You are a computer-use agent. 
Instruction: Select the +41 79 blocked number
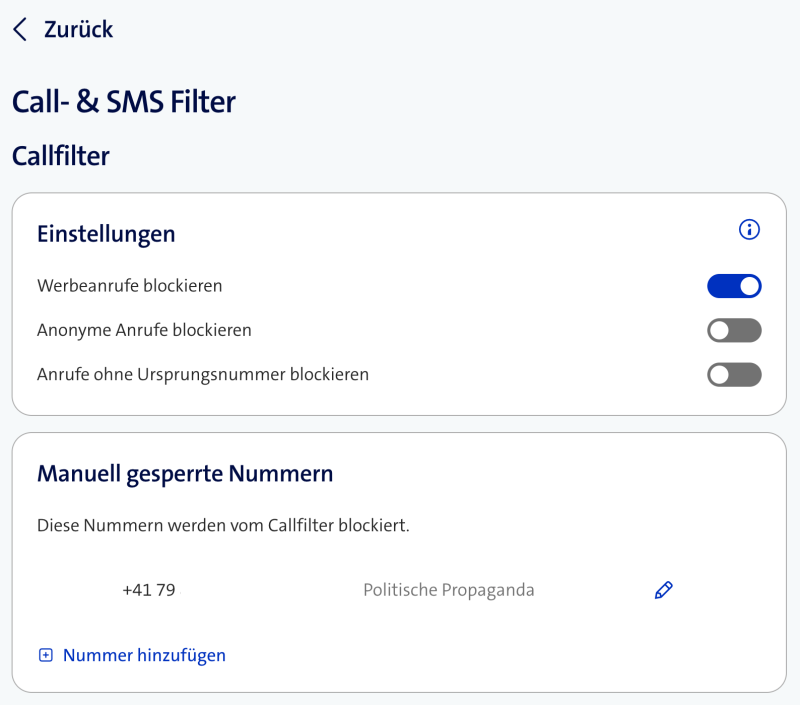149,590
